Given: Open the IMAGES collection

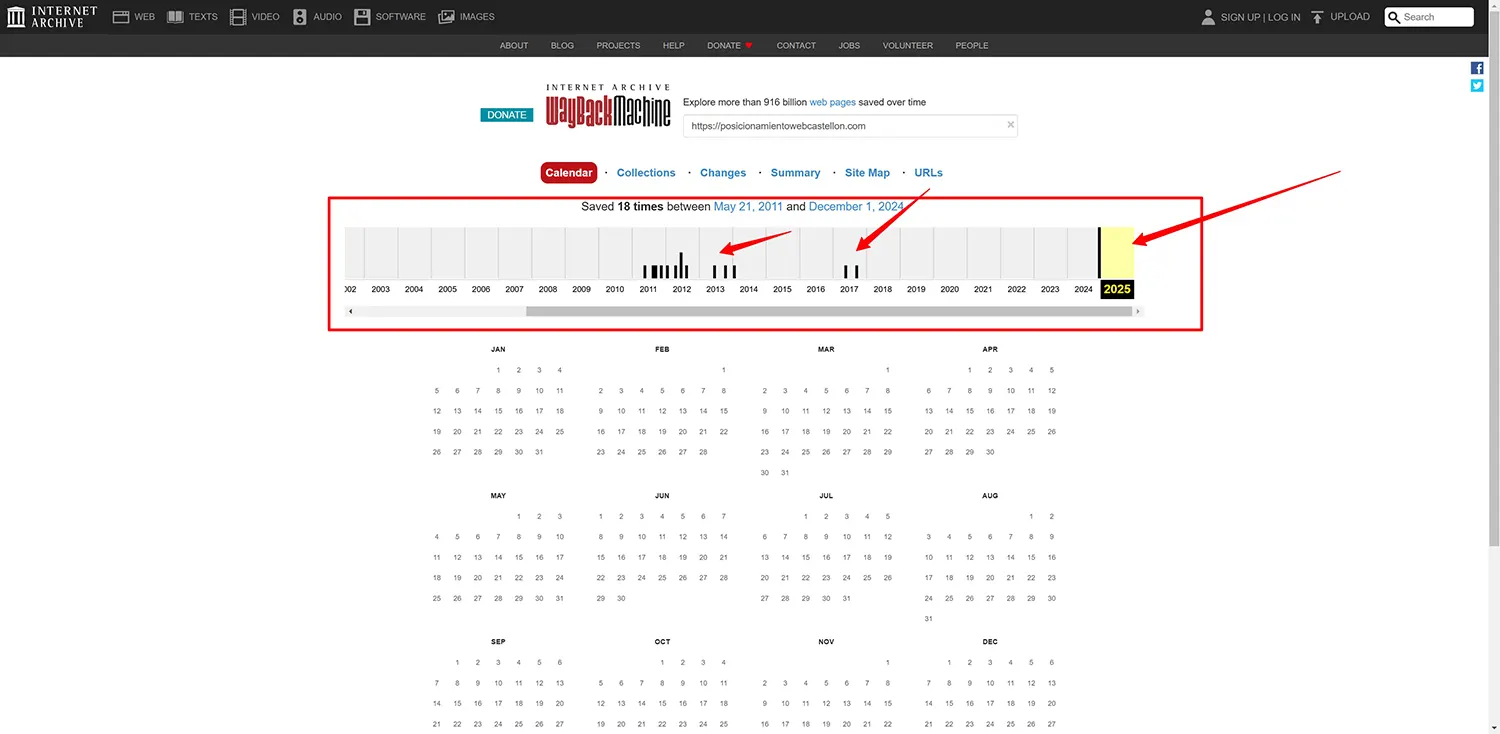Looking at the screenshot, I should tap(466, 16).
